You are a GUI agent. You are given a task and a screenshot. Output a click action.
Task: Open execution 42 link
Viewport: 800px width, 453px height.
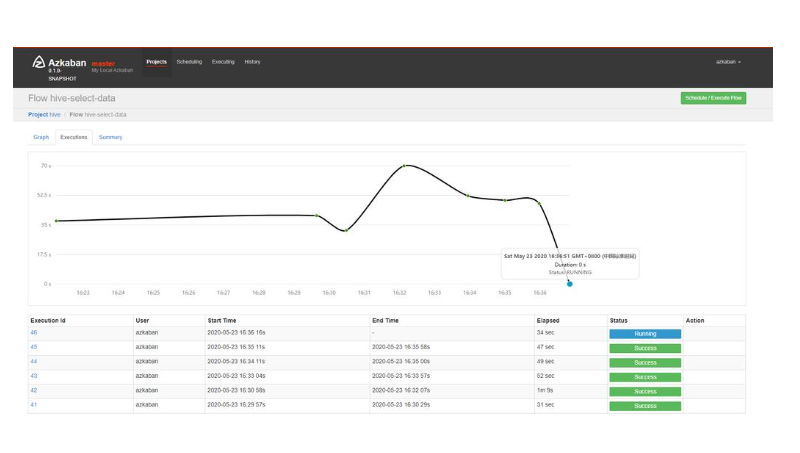pos(34,390)
